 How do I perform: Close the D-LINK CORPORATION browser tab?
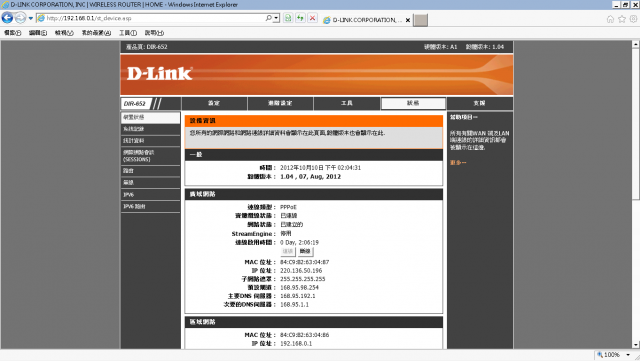pyautogui.click(x=408, y=20)
